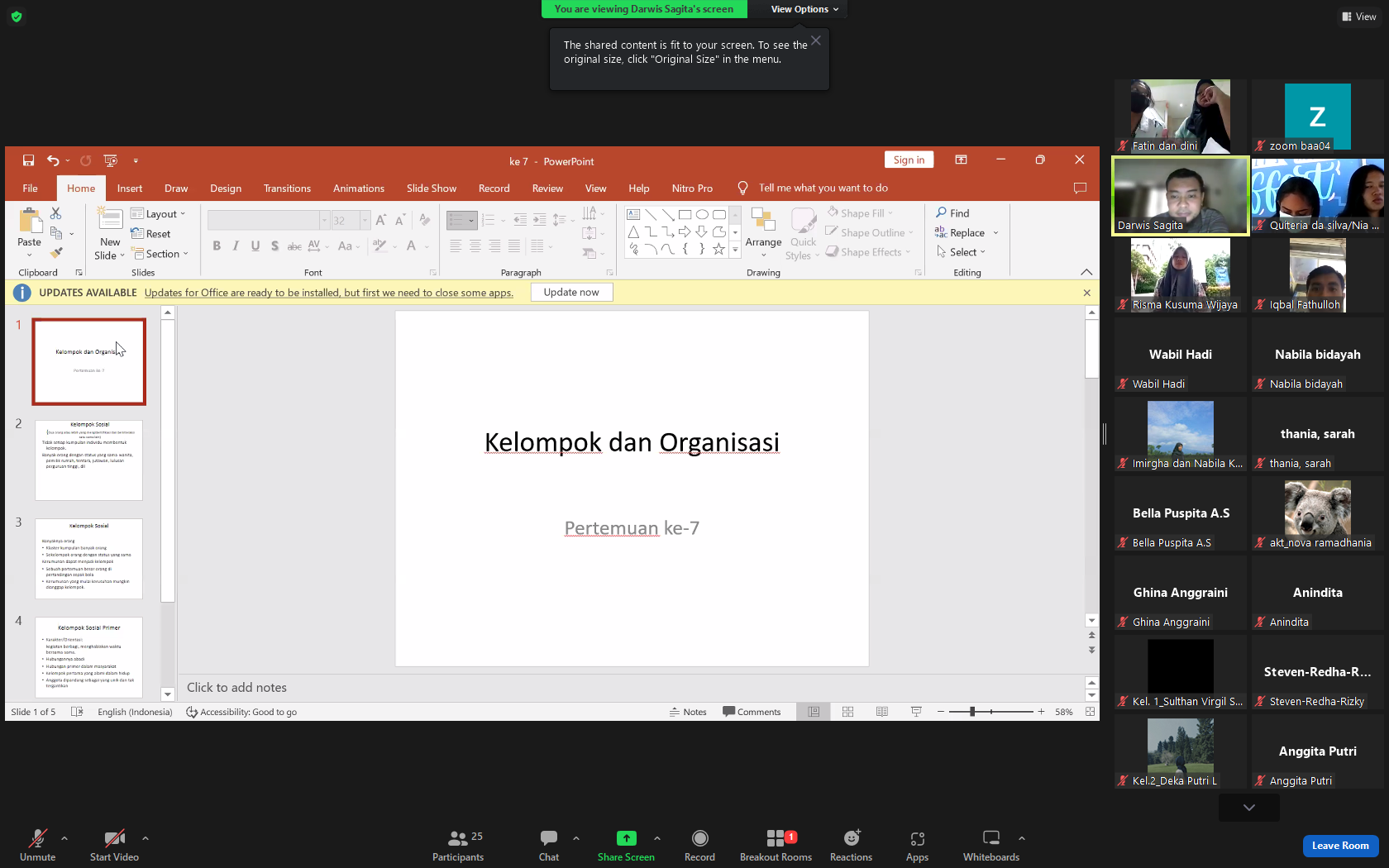Image resolution: width=1389 pixels, height=868 pixels.
Task: Click the Format Painter brush icon
Action: [56, 253]
